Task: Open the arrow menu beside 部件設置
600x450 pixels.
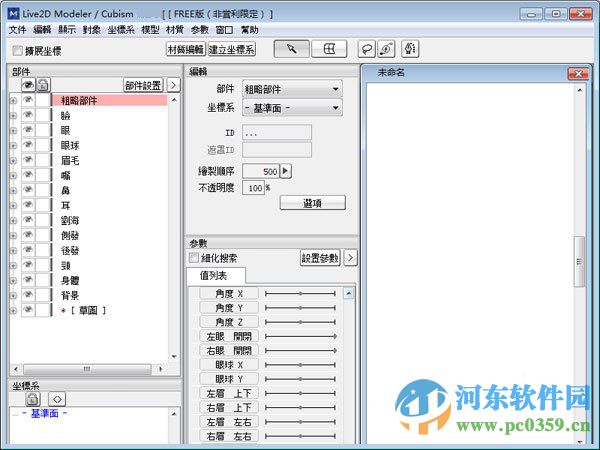Action: tap(173, 85)
